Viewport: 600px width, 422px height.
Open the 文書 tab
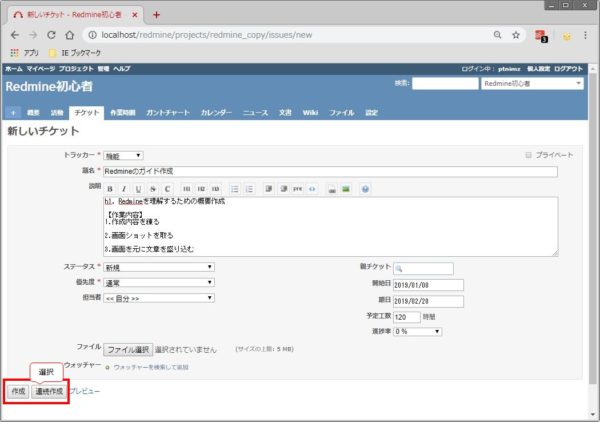click(x=285, y=113)
